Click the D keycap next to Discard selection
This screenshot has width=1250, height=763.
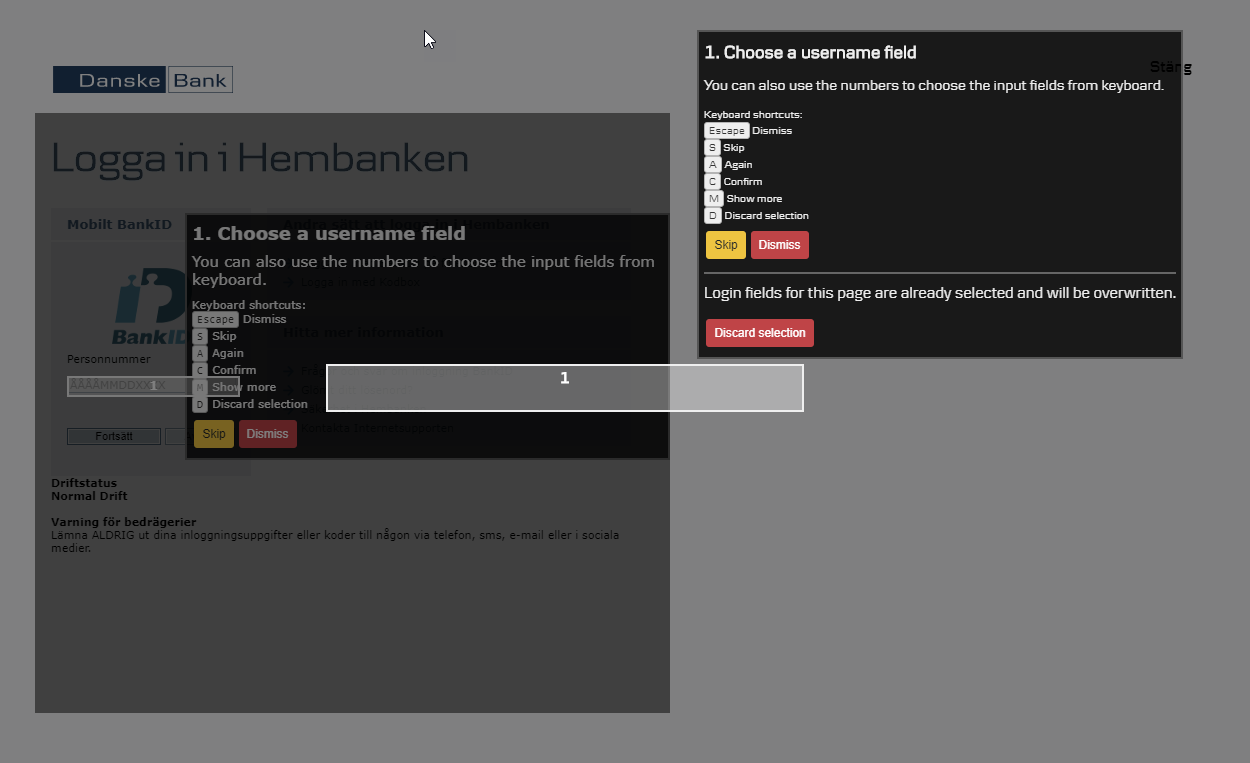click(710, 215)
